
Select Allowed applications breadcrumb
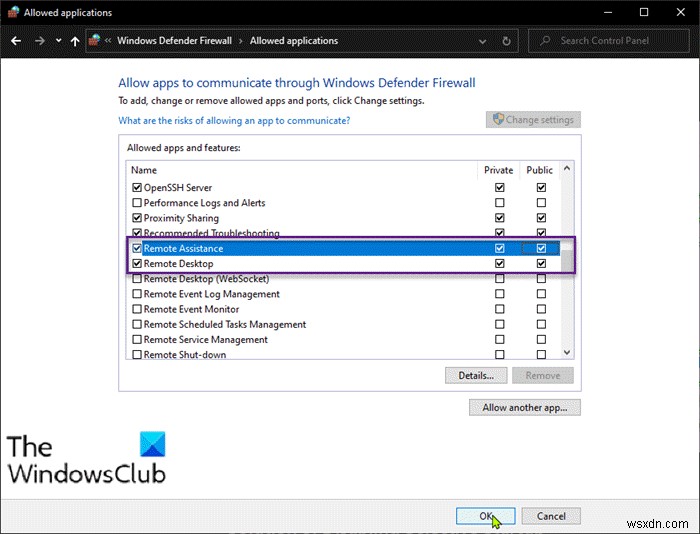(x=294, y=41)
